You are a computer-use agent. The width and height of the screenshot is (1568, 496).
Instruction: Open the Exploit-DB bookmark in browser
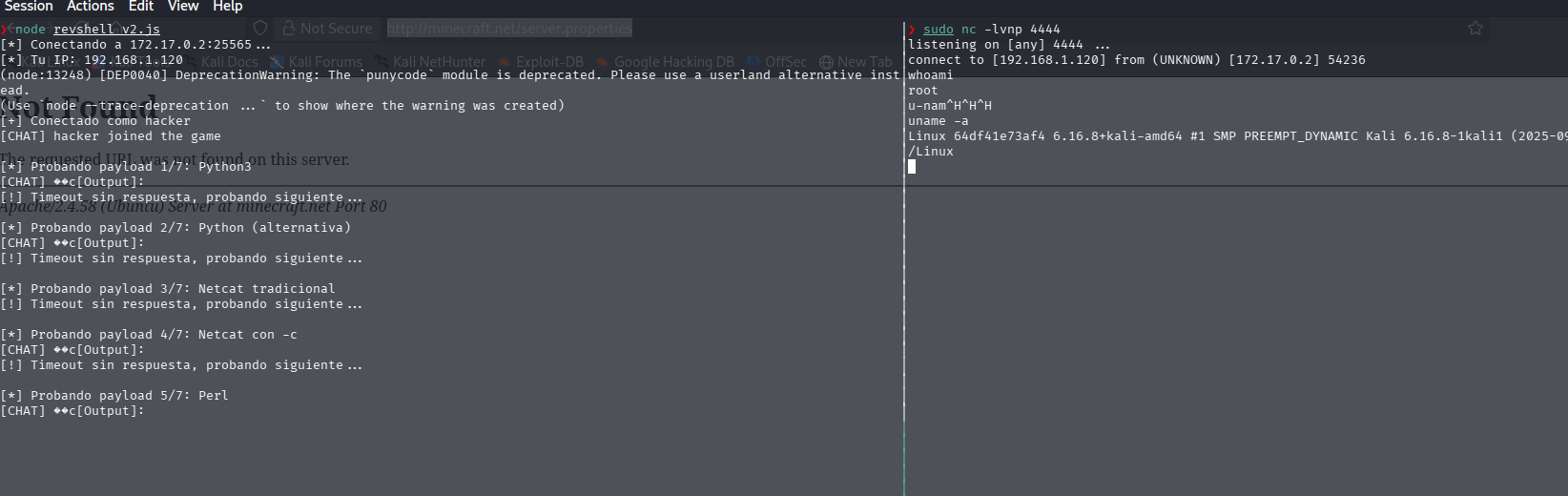coord(541,62)
